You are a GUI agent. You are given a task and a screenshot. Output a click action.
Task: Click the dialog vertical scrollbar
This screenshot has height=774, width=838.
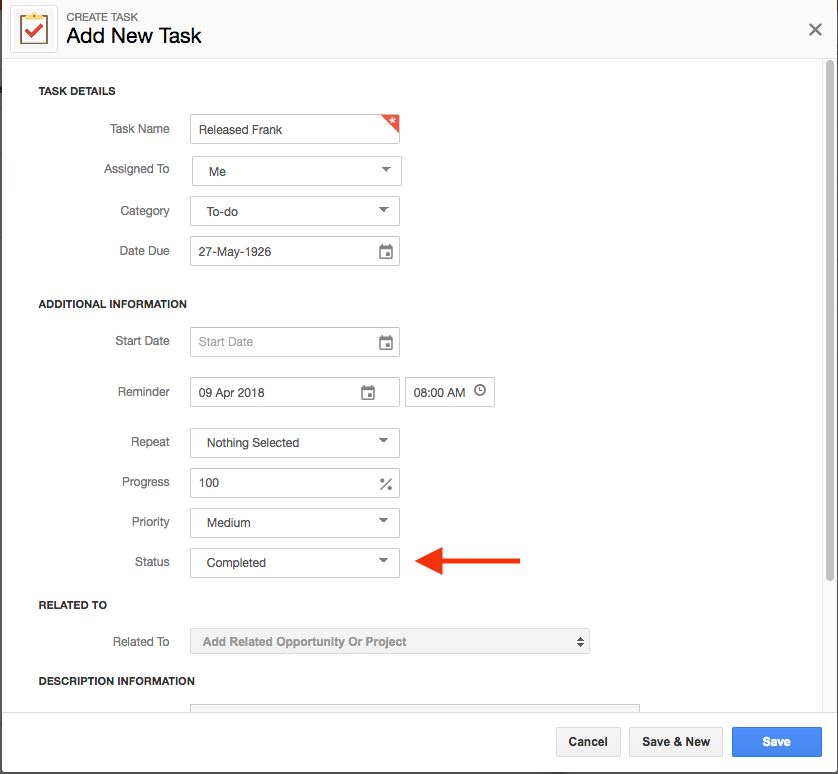(829, 320)
